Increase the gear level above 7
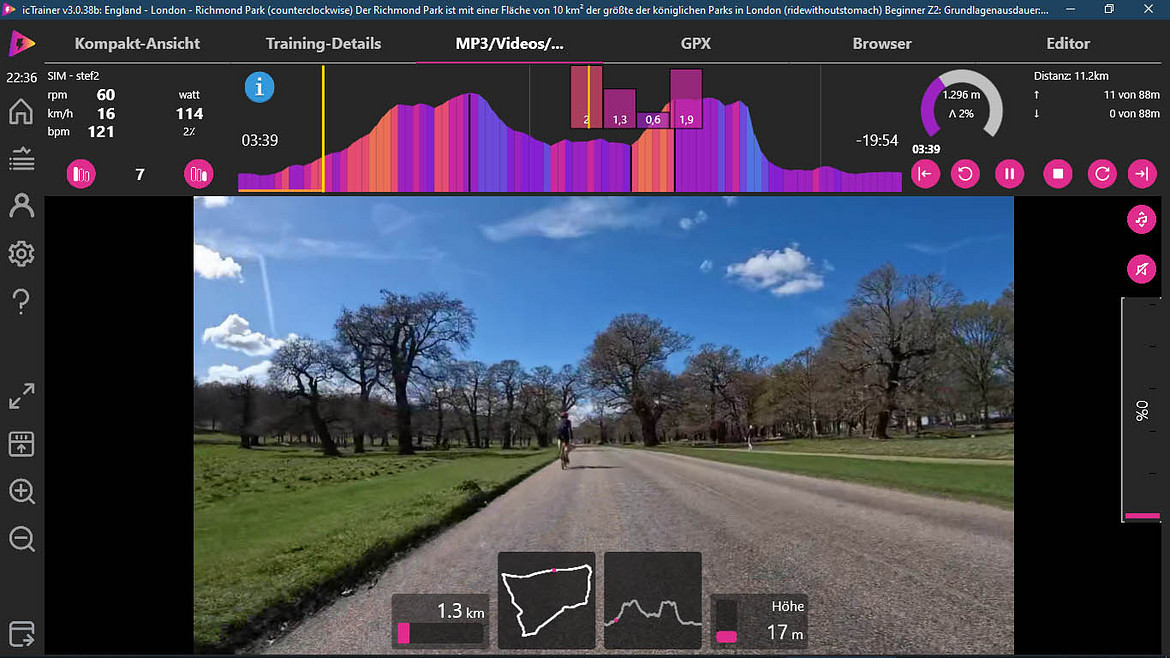The height and width of the screenshot is (658, 1170). coord(199,174)
